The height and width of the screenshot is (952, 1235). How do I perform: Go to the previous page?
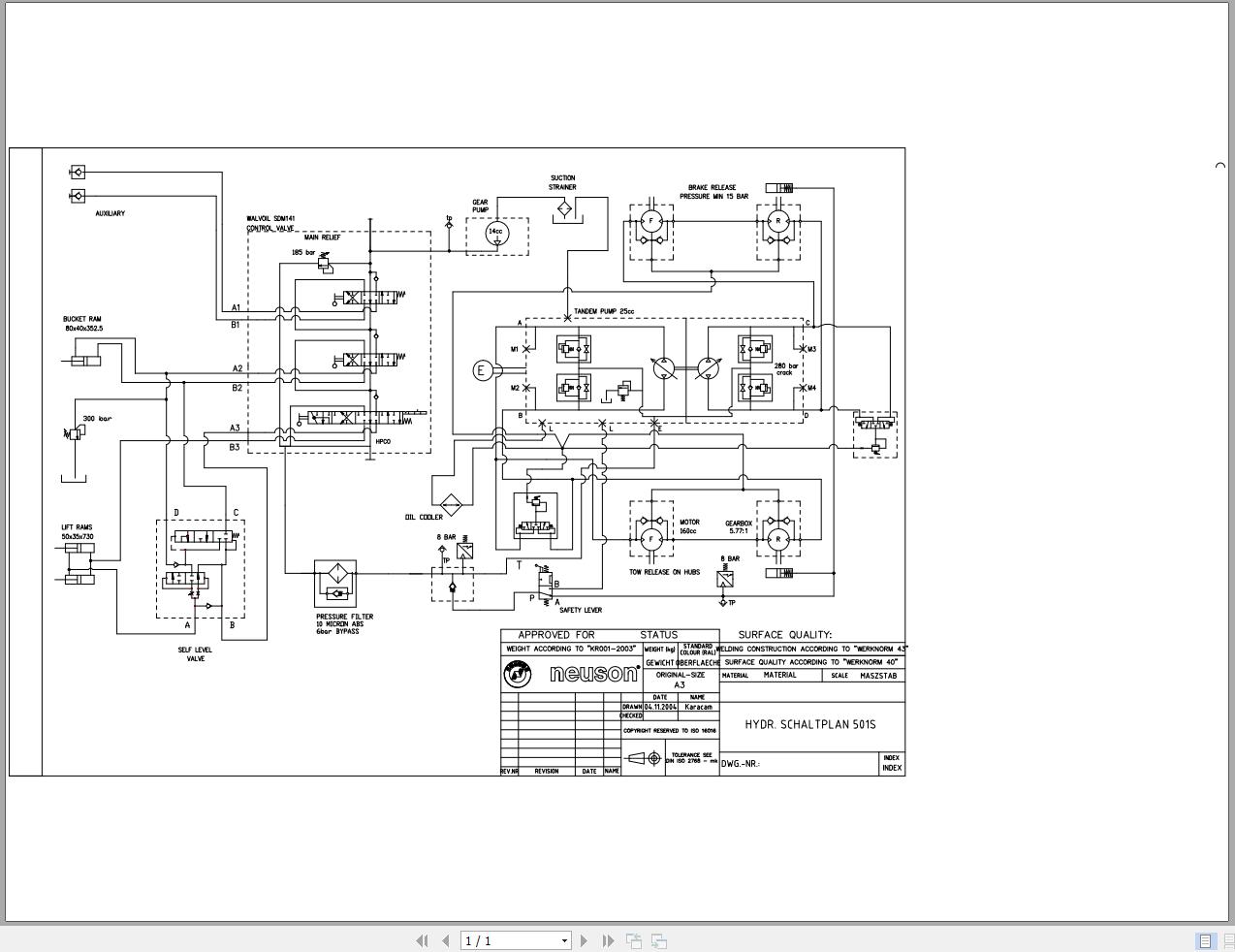tap(445, 940)
